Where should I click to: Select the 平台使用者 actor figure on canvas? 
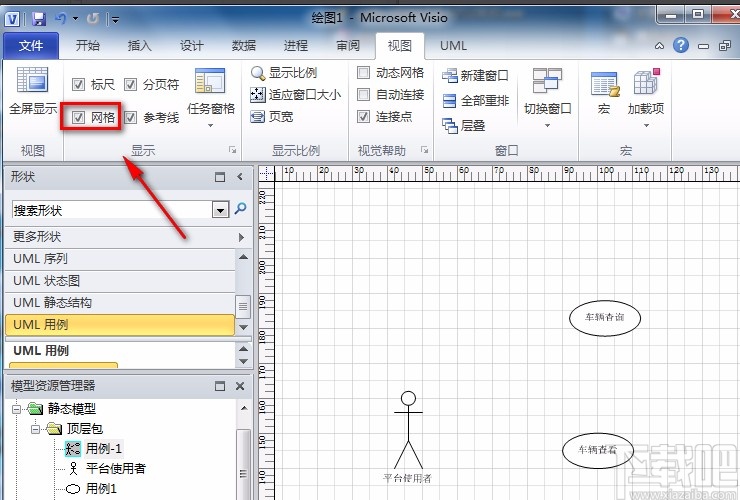(408, 431)
